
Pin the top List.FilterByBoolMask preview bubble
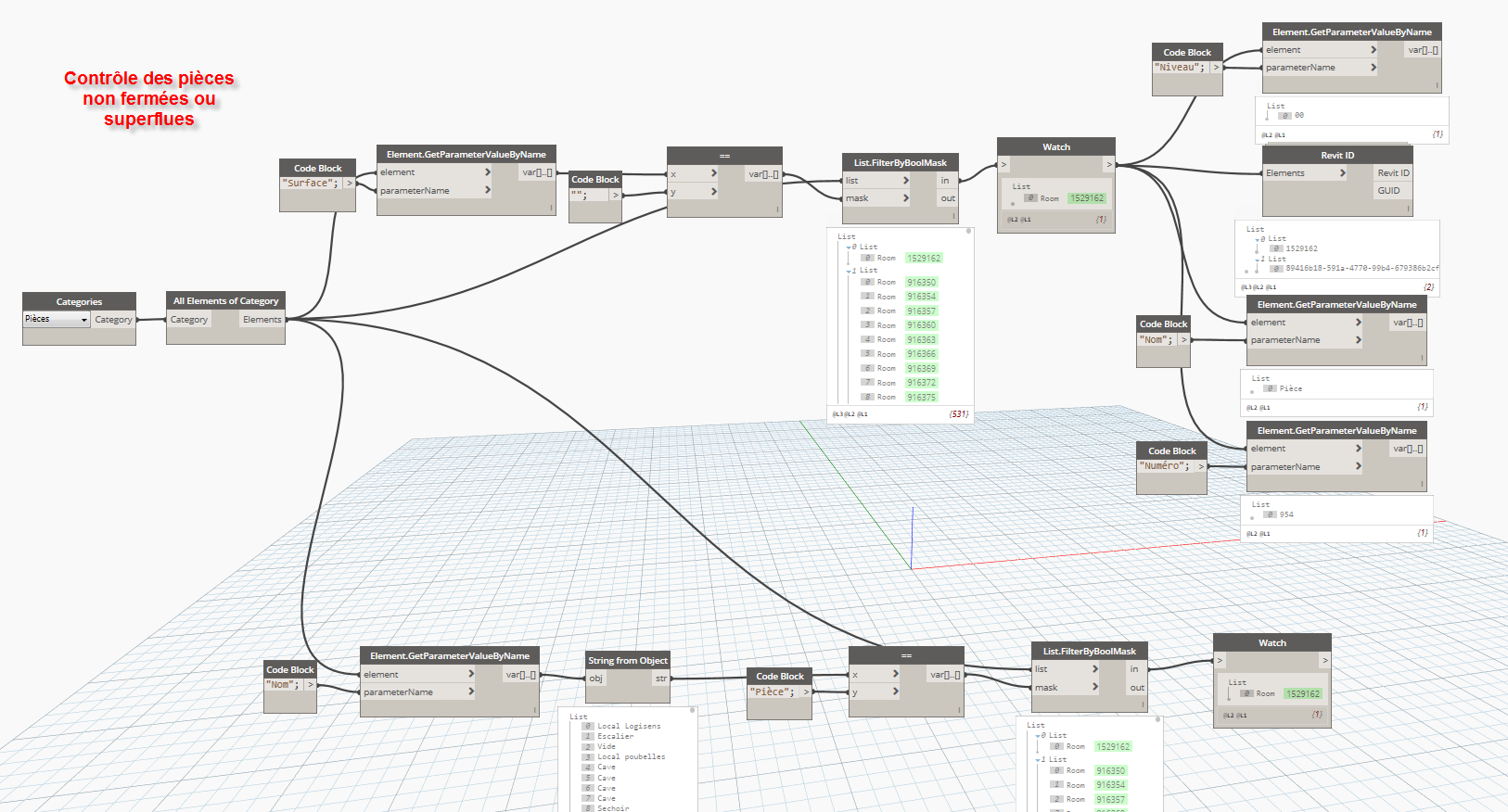(x=968, y=231)
